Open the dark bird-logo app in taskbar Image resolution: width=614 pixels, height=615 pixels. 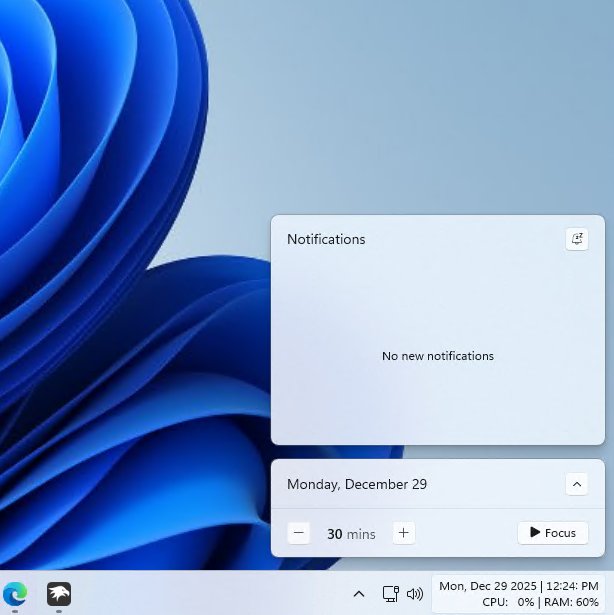pos(59,593)
